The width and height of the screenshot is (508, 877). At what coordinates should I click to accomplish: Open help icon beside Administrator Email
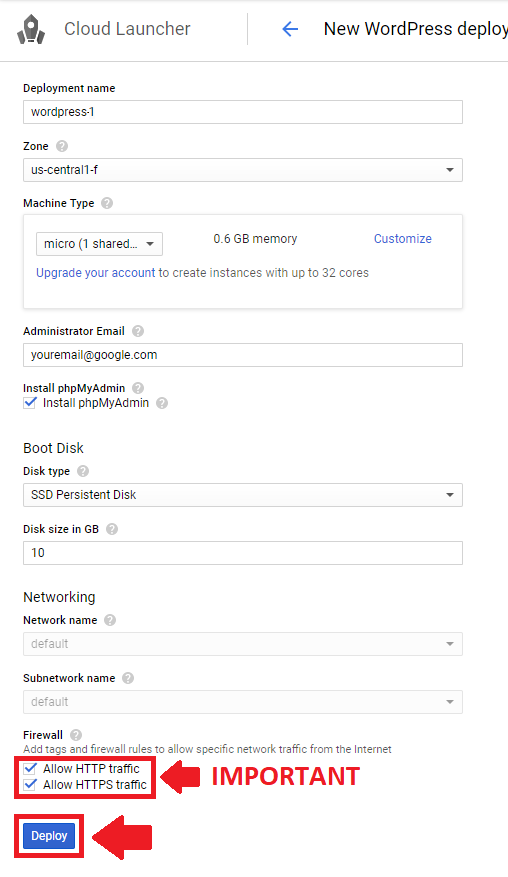pos(138,331)
